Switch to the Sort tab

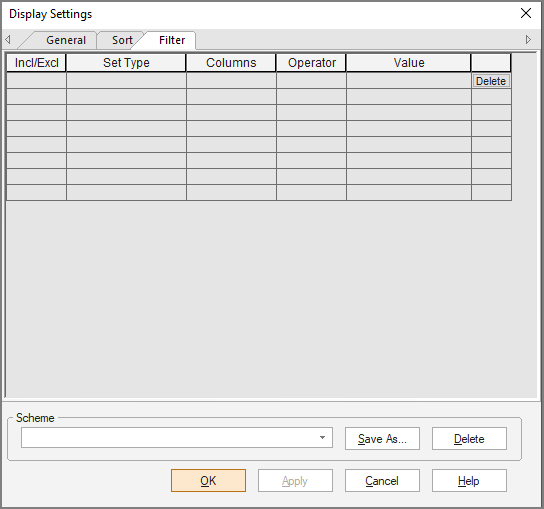point(122,40)
